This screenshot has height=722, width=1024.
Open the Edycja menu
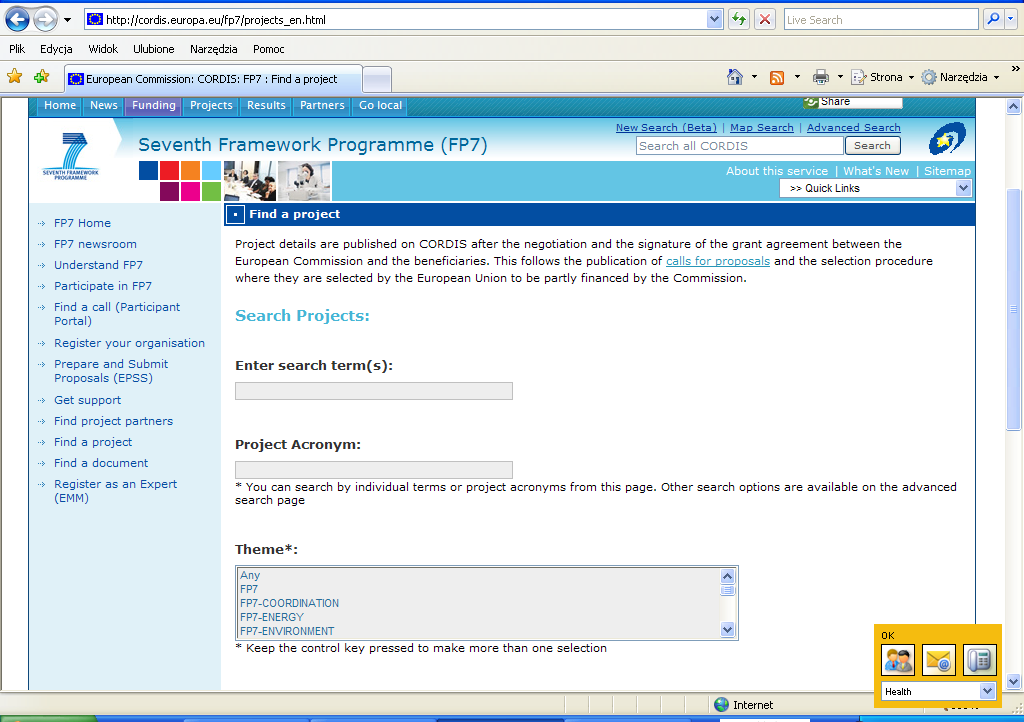click(56, 49)
